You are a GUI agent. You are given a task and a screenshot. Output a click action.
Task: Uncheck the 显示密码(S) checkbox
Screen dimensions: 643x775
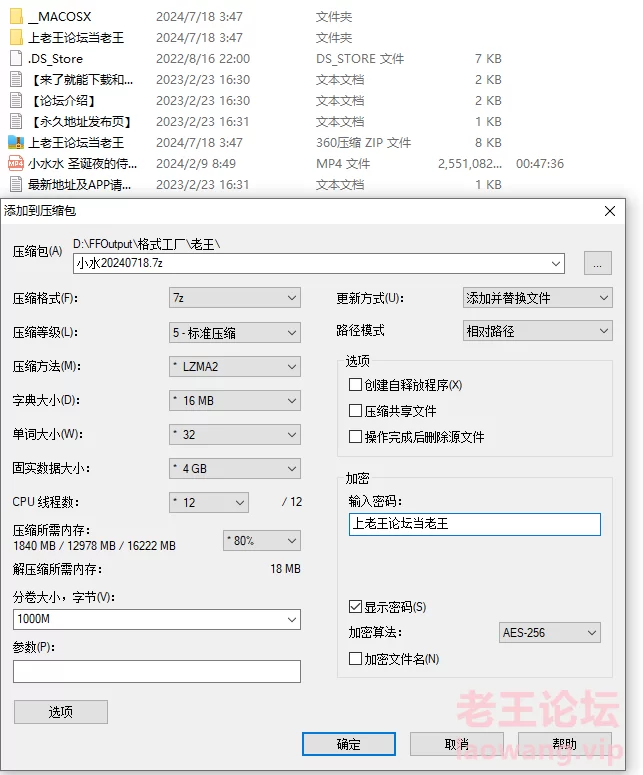pyautogui.click(x=355, y=606)
